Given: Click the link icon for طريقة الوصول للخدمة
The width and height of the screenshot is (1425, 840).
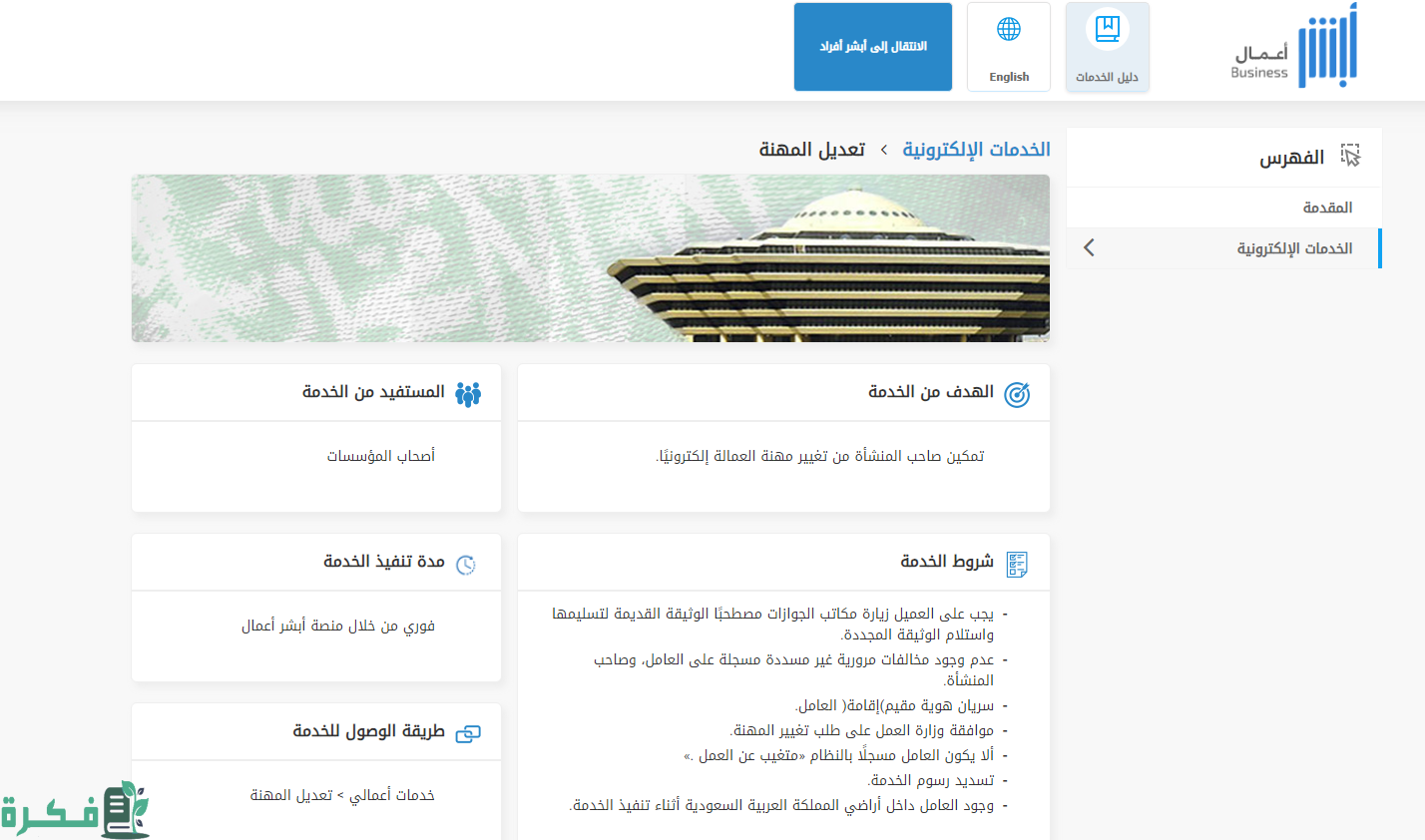Looking at the screenshot, I should click(x=467, y=734).
